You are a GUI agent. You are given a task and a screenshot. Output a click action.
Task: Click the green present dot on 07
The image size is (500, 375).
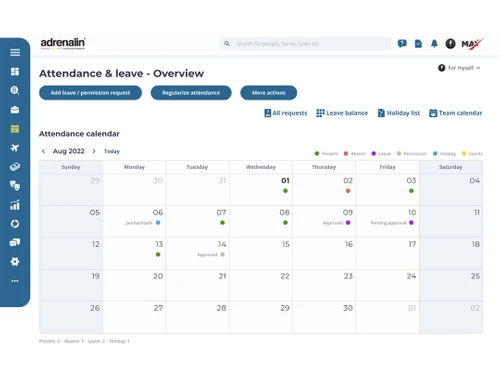coord(222,223)
